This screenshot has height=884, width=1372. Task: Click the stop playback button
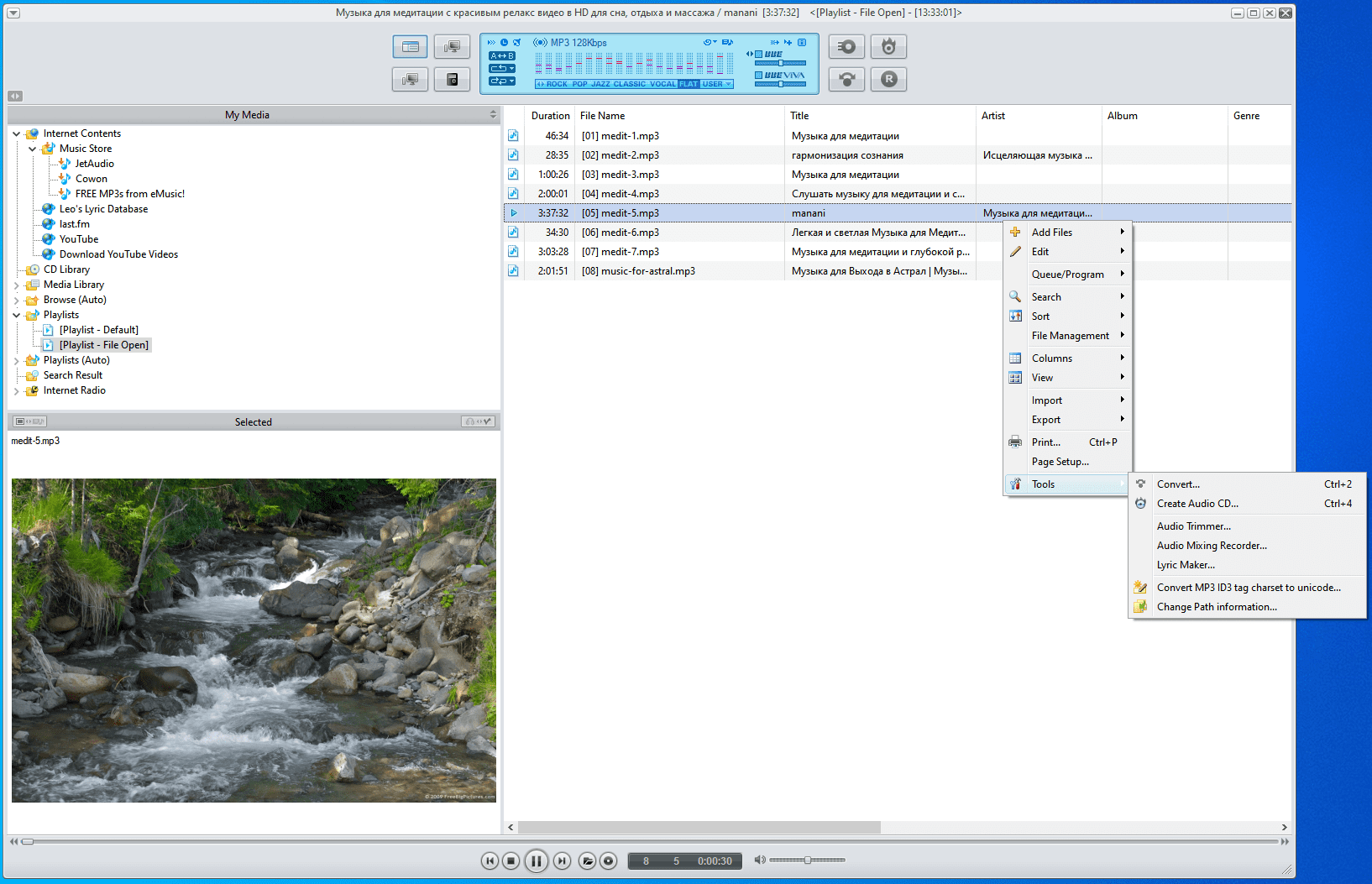point(511,860)
